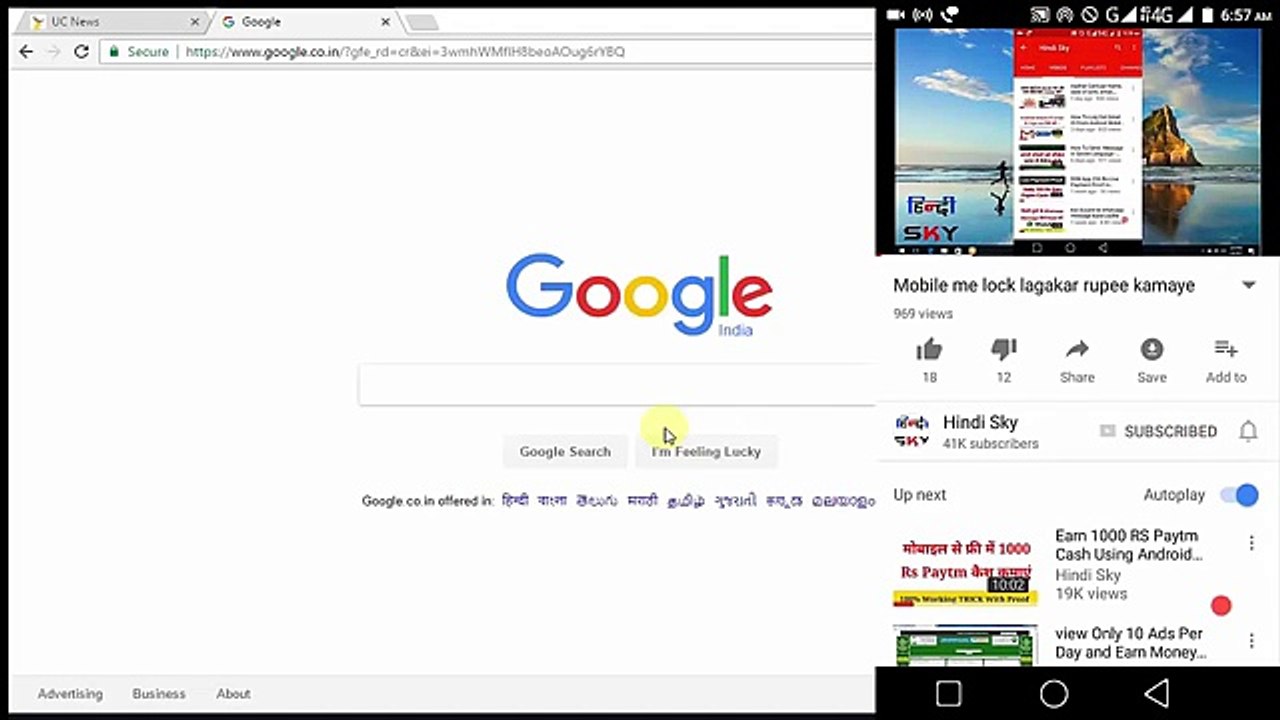Like the video with thumbs up
The height and width of the screenshot is (720, 1280).
(929, 350)
